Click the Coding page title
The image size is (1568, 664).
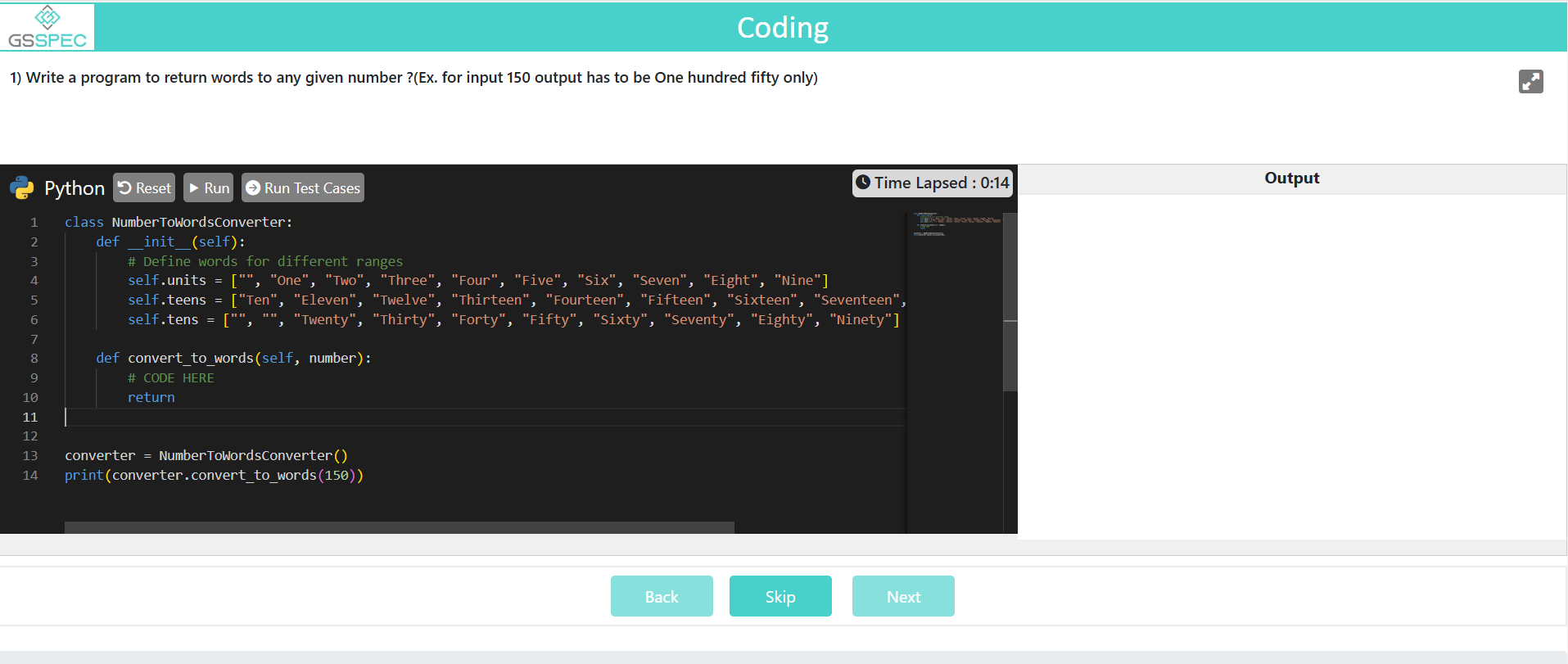[783, 27]
